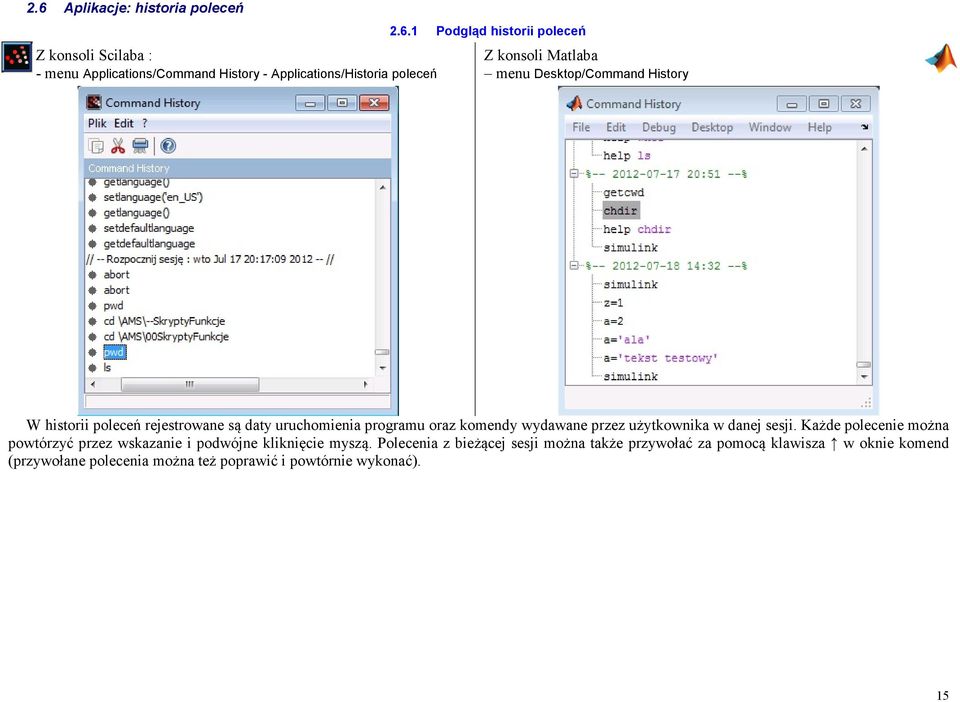This screenshot has height=702, width=960.
Task: Select z=1 in Matlab history
Action: [x=613, y=302]
